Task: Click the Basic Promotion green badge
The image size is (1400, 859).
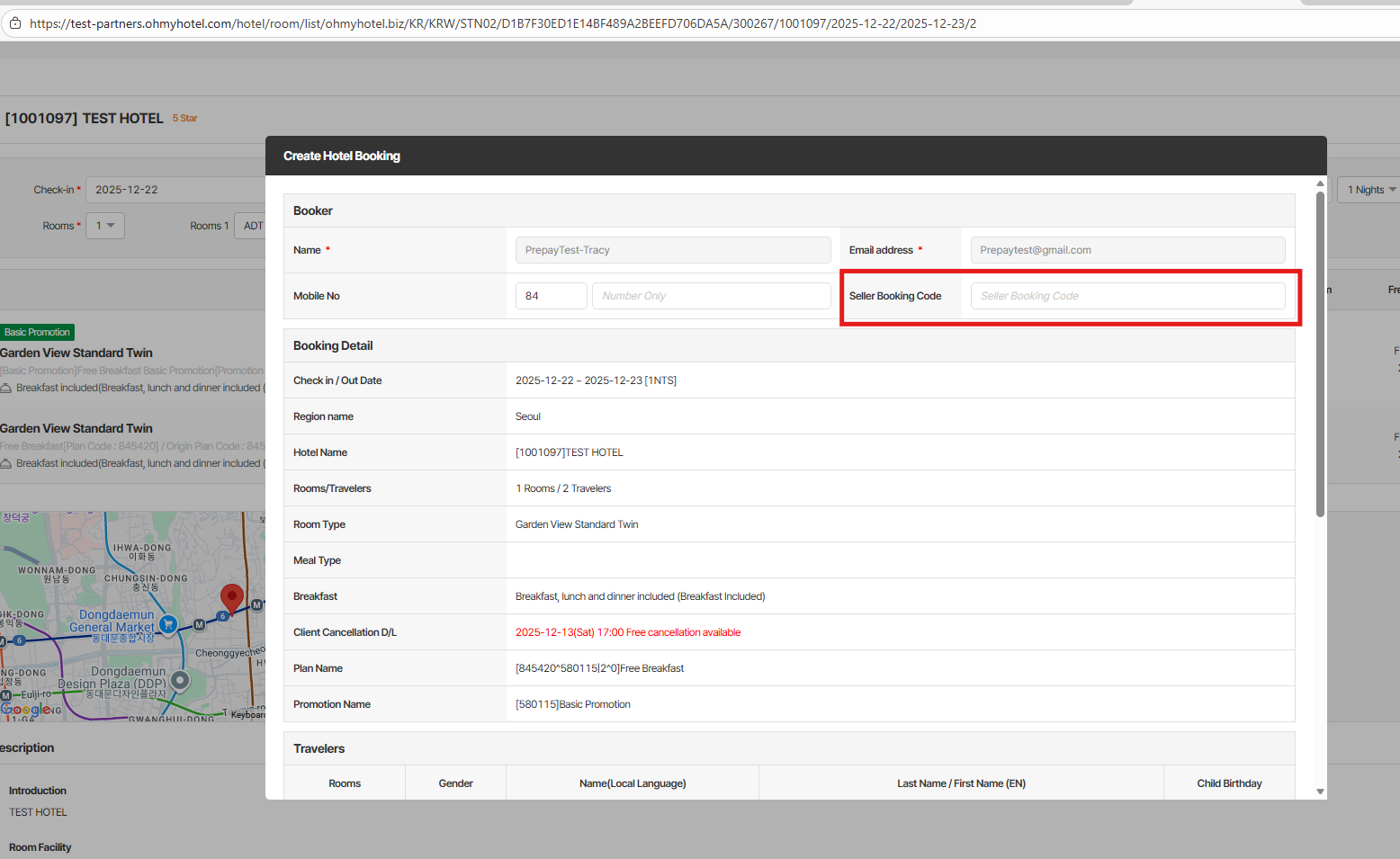Action: click(x=37, y=332)
